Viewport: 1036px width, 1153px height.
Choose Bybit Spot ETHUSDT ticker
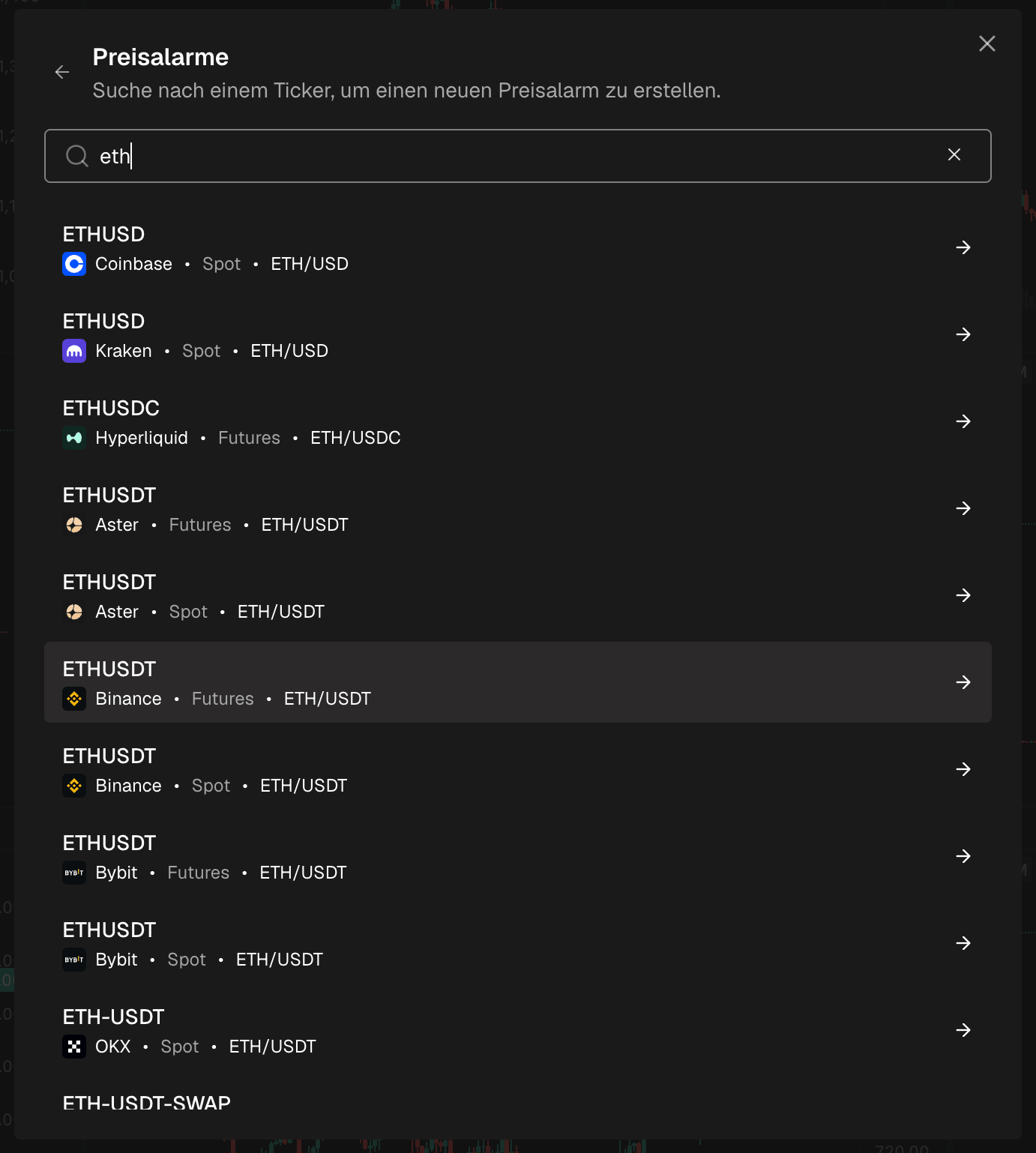pyautogui.click(x=518, y=943)
